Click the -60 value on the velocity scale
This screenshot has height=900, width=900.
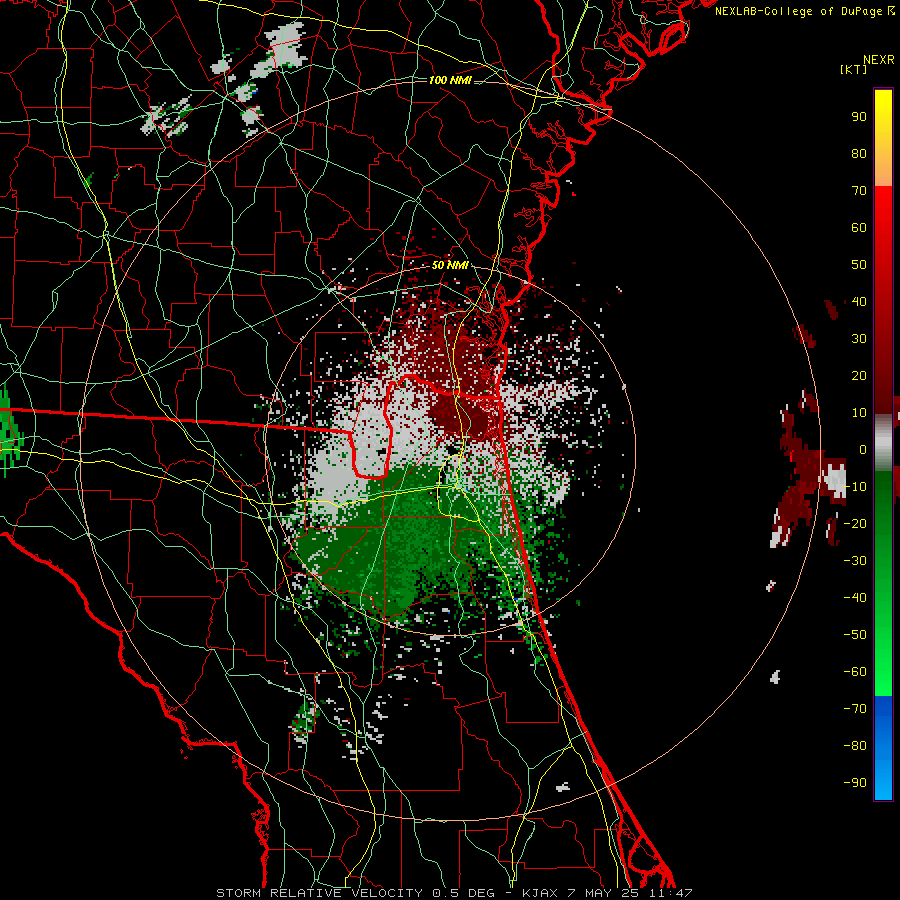point(855,672)
